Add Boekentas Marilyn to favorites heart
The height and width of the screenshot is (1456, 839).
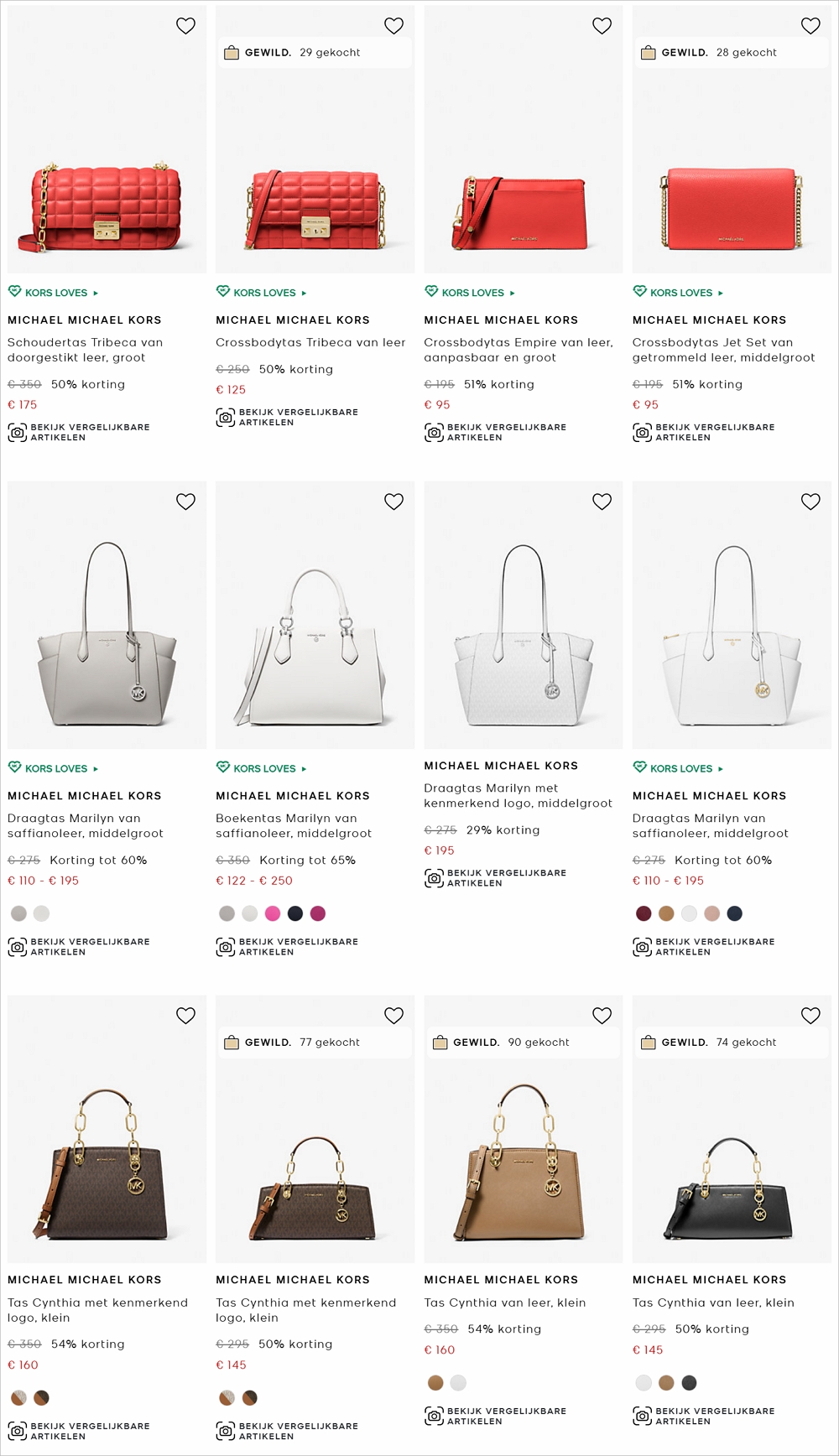tap(393, 502)
